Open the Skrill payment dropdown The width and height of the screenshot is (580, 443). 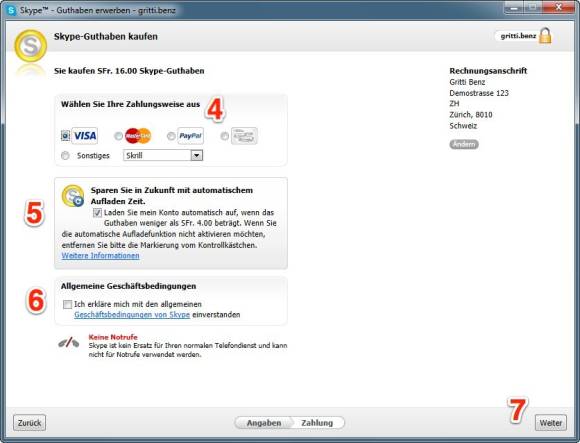click(x=163, y=156)
